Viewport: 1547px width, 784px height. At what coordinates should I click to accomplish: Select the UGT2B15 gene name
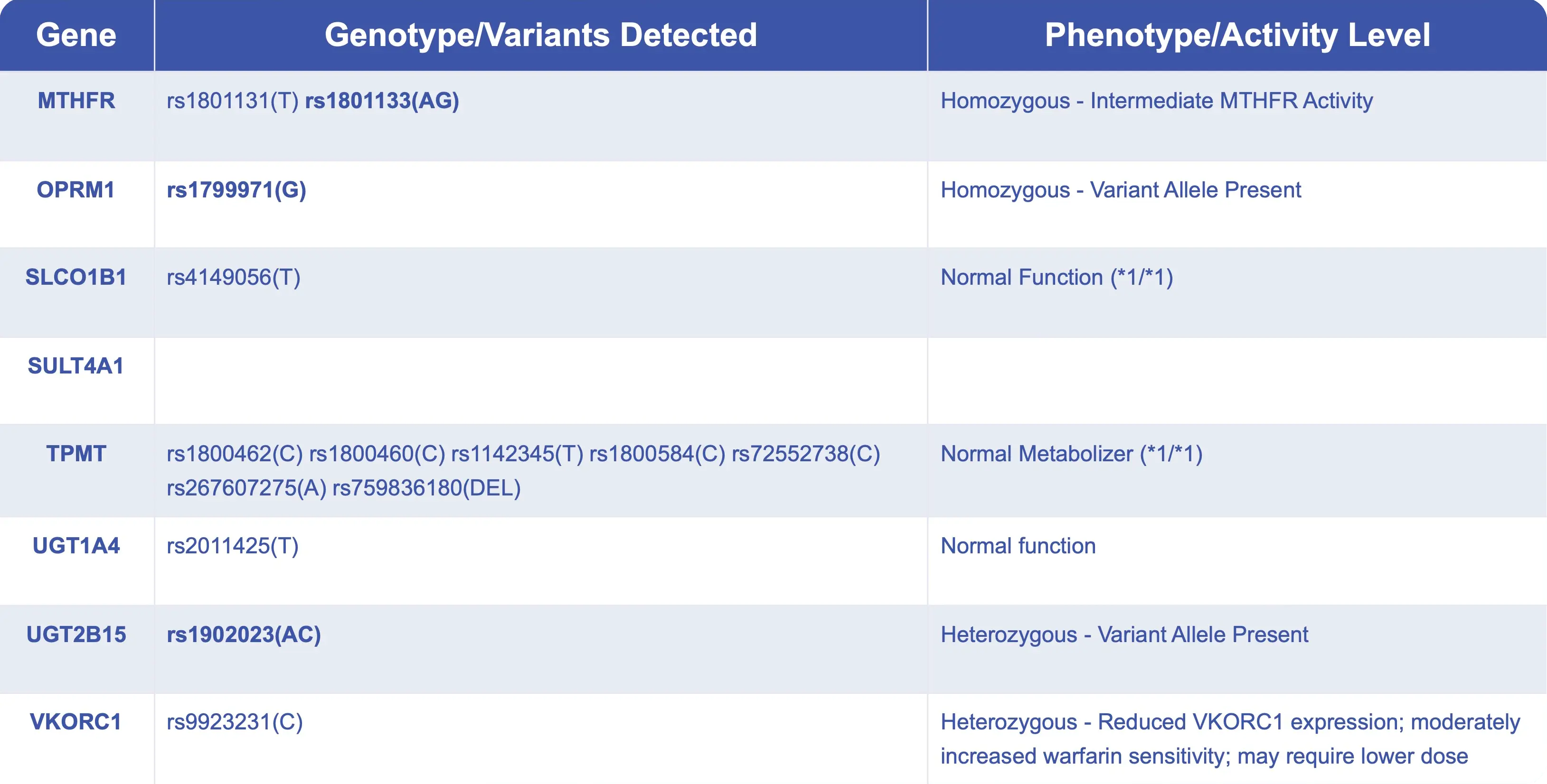76,635
